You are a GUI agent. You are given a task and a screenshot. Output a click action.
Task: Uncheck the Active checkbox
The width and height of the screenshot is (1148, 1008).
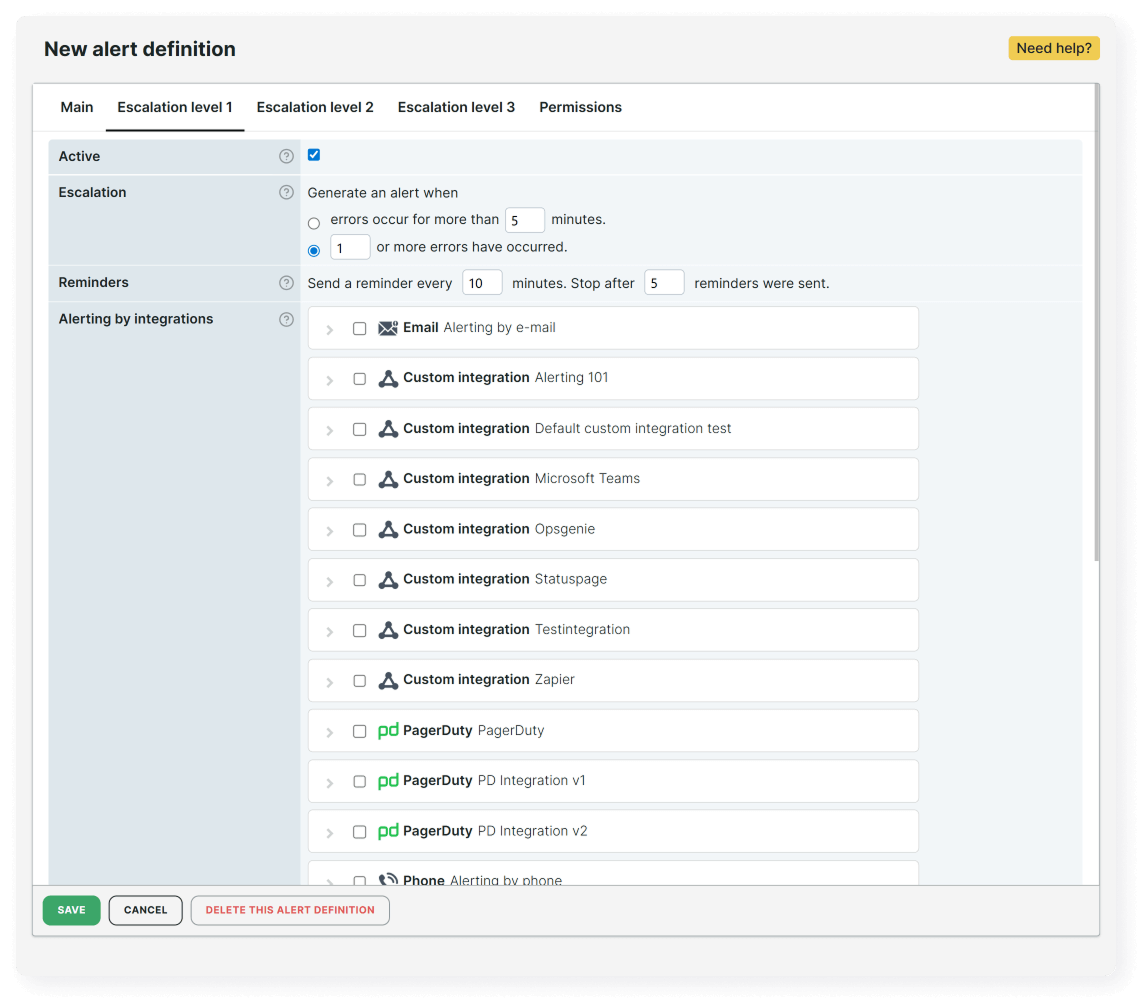tap(313, 154)
